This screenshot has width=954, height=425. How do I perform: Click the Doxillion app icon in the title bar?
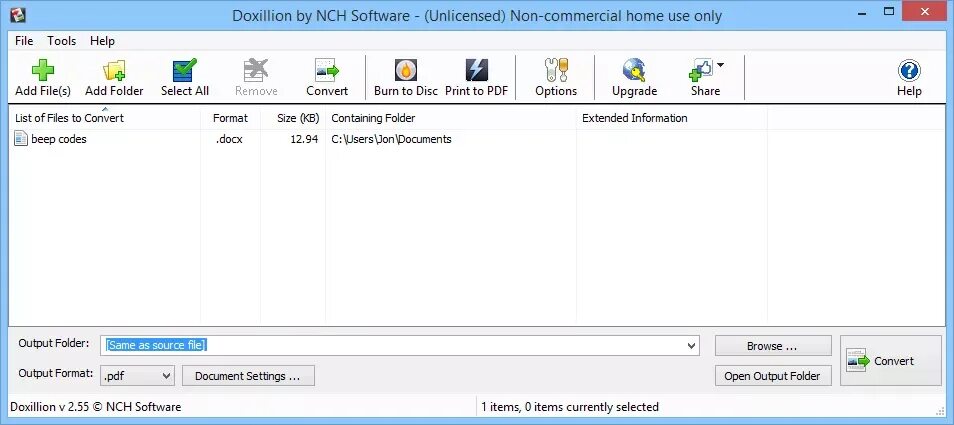(16, 15)
